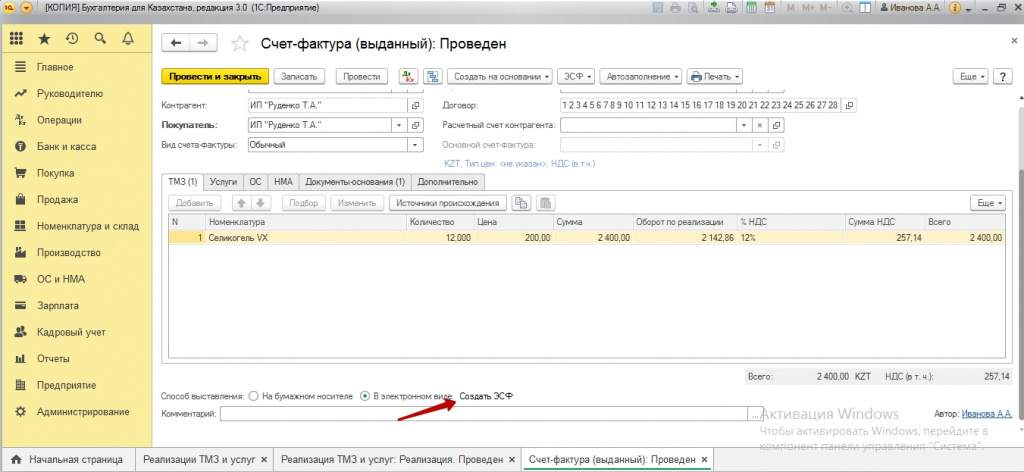Viewport: 1024px width, 472px height.
Task: Go back with the left arrow
Action: click(176, 42)
